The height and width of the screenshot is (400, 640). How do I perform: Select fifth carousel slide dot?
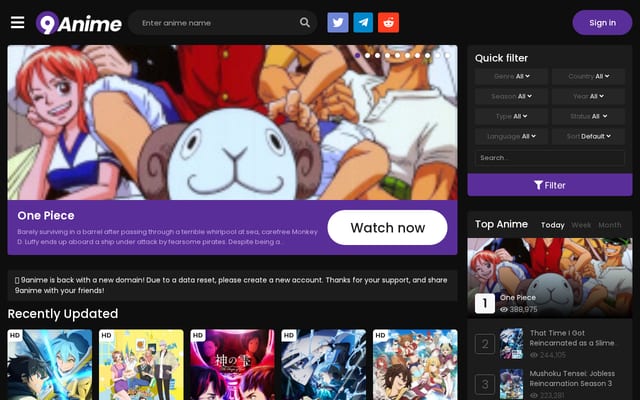pyautogui.click(x=398, y=55)
